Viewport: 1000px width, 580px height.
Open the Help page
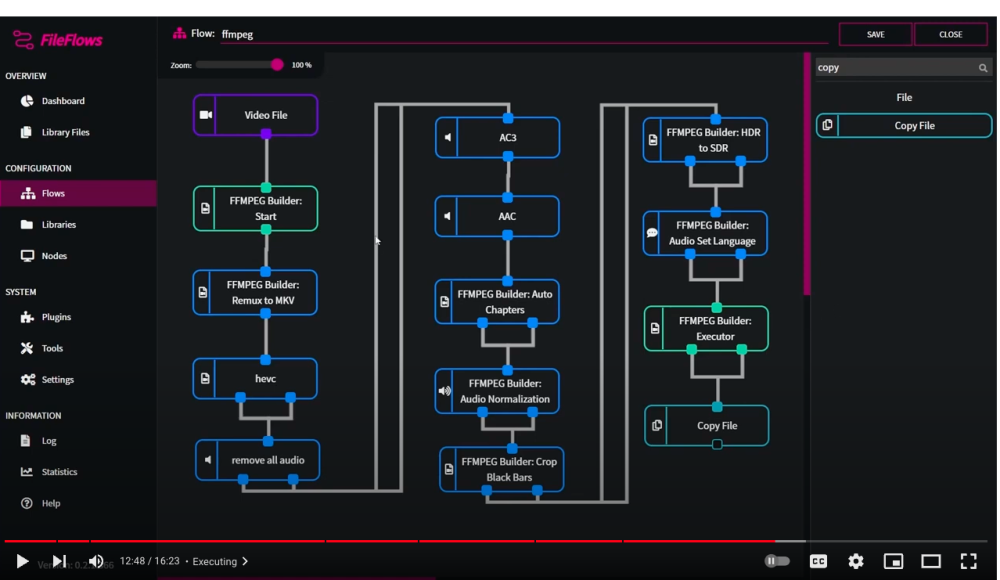tap(50, 503)
